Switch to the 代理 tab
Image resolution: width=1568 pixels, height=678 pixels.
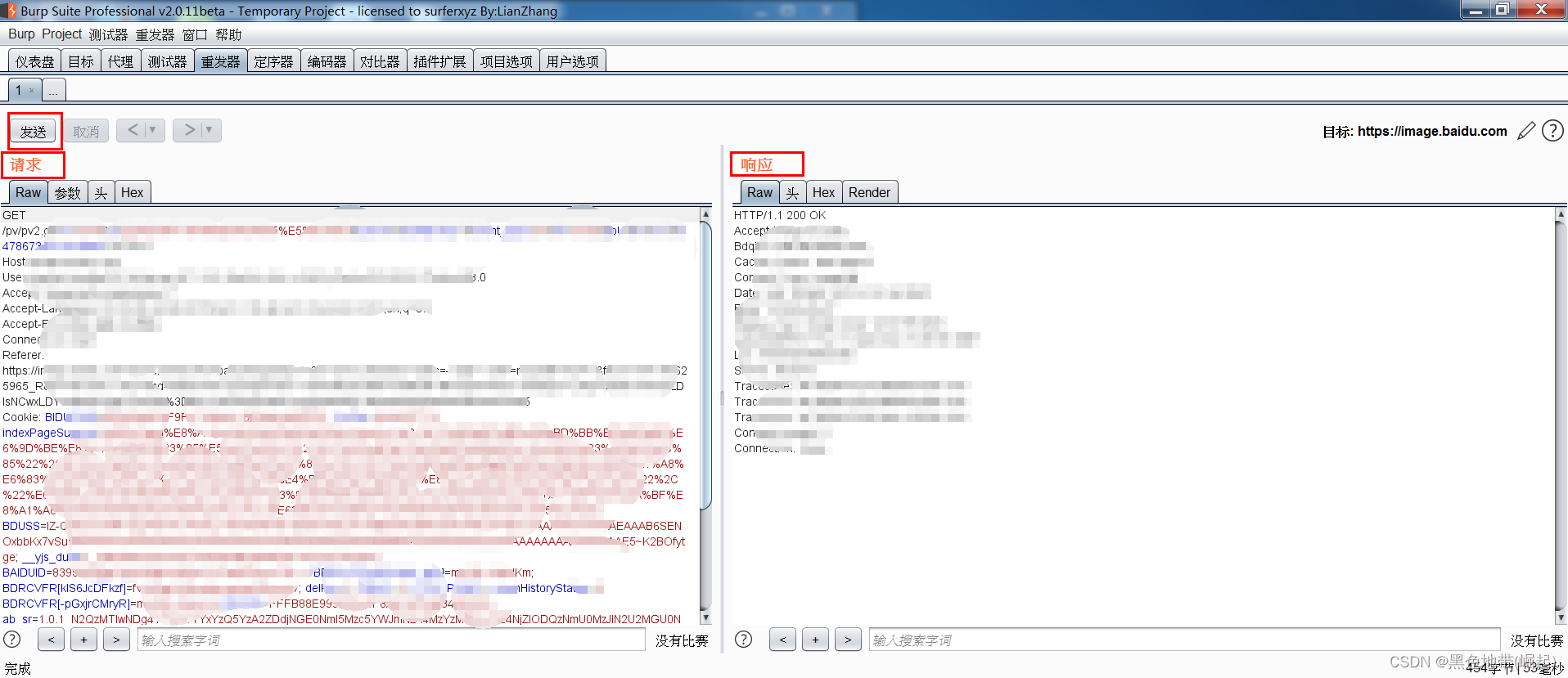(x=120, y=61)
